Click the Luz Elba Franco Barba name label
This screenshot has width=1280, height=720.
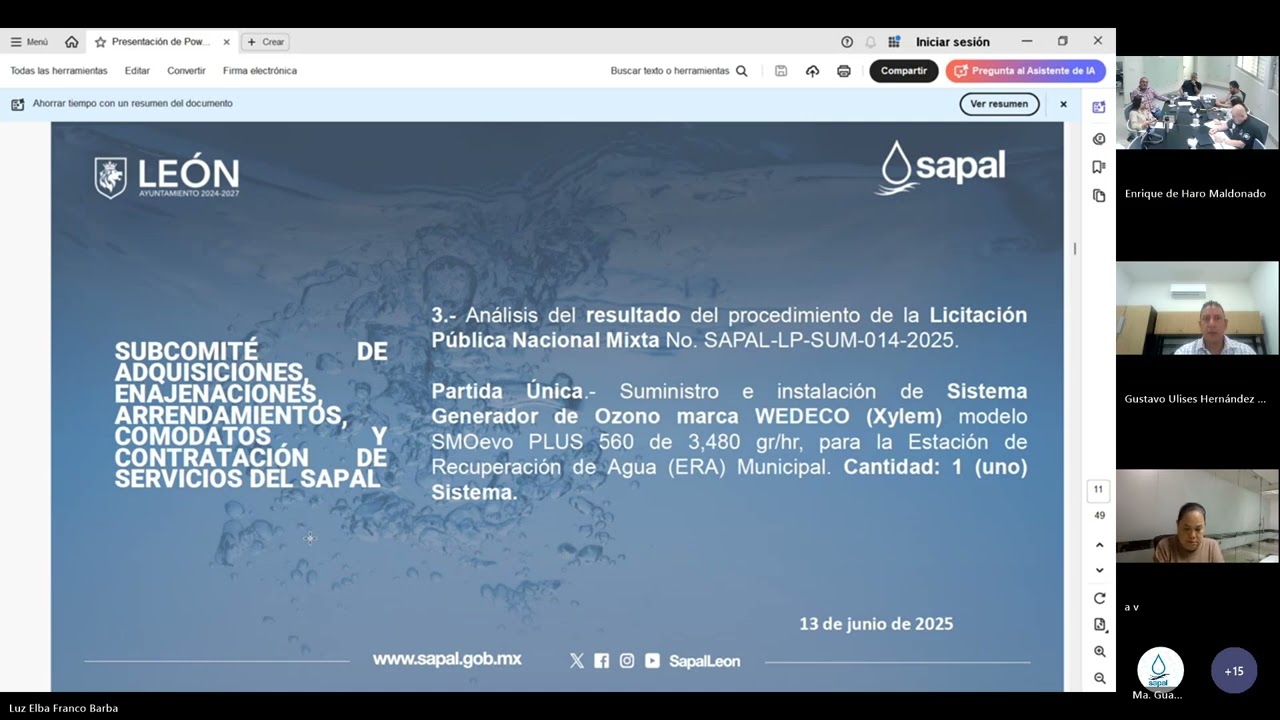[x=64, y=708]
